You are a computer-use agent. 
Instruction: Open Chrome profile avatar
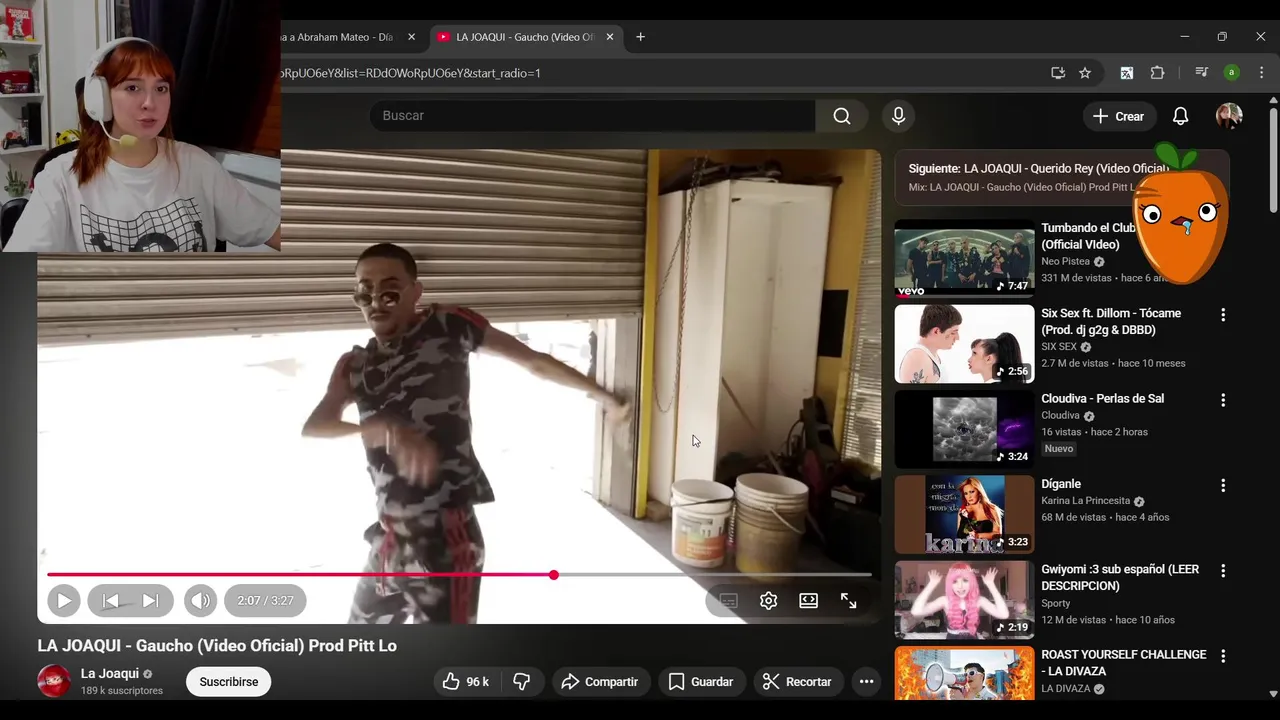click(1232, 73)
